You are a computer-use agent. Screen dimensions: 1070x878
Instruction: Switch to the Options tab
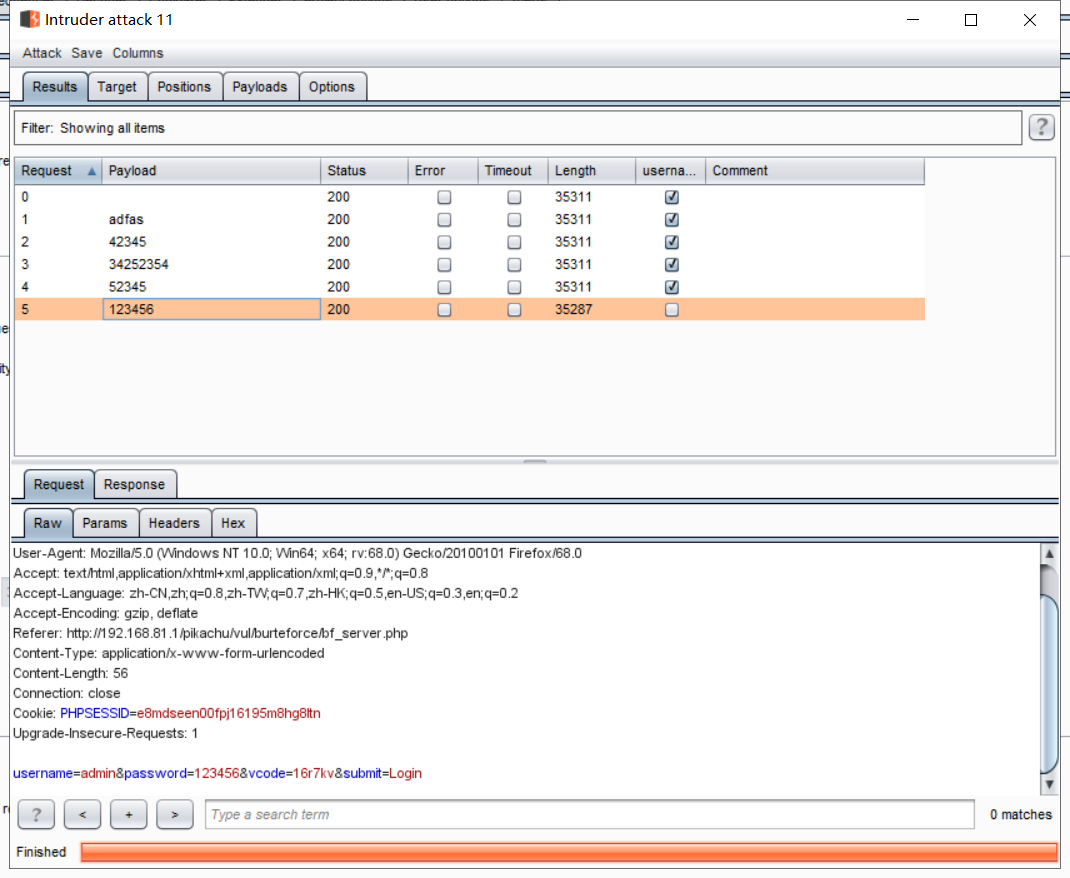coord(332,87)
